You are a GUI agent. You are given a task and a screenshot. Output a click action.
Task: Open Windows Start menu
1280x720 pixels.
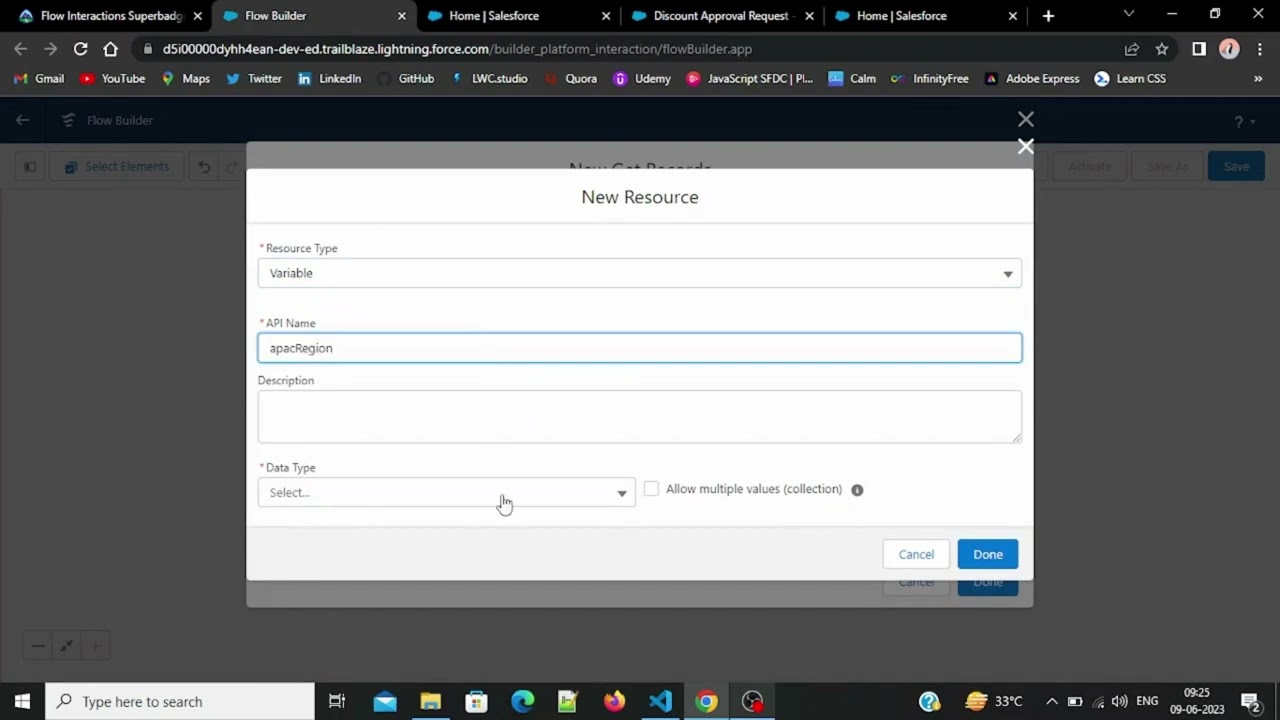tap(22, 701)
